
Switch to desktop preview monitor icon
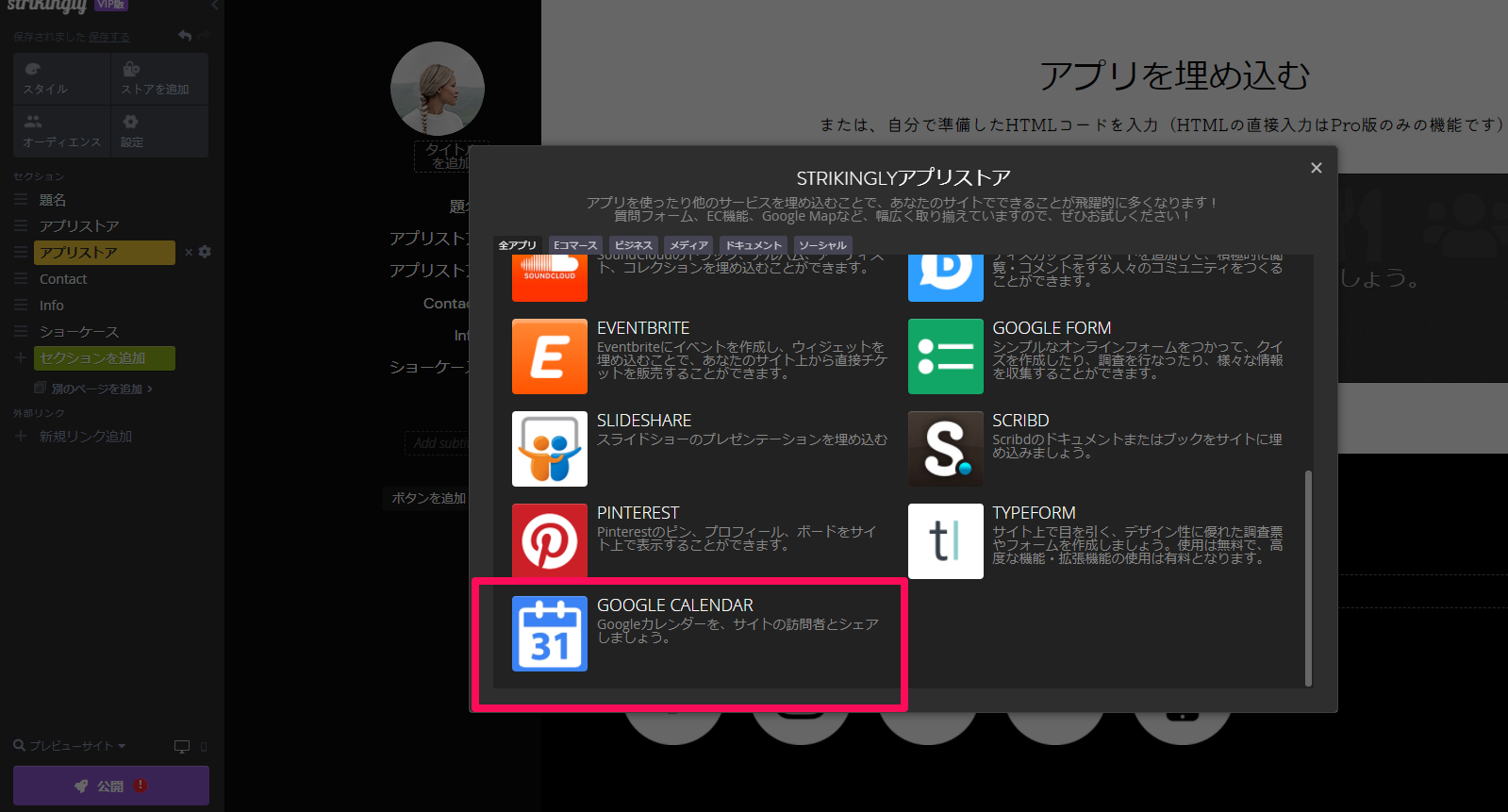[x=182, y=747]
